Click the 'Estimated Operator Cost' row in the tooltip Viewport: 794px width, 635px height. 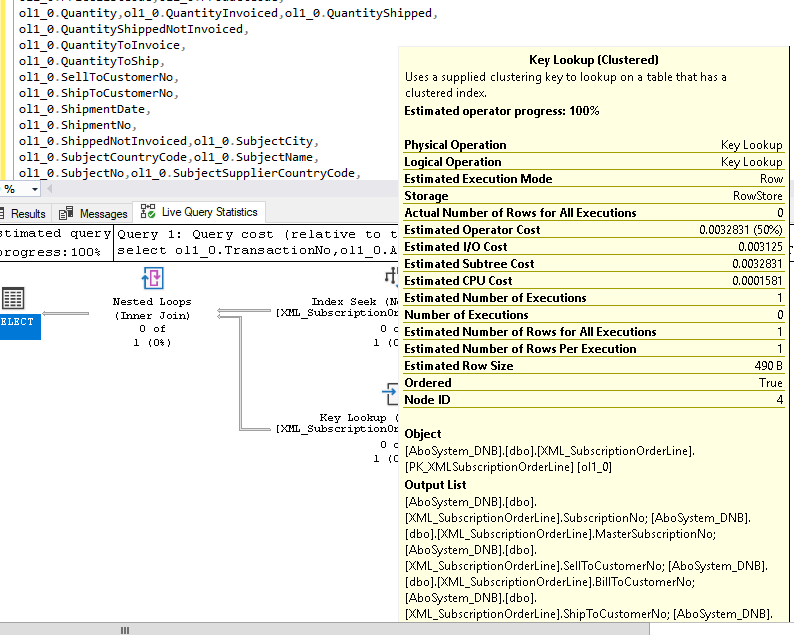coord(593,230)
